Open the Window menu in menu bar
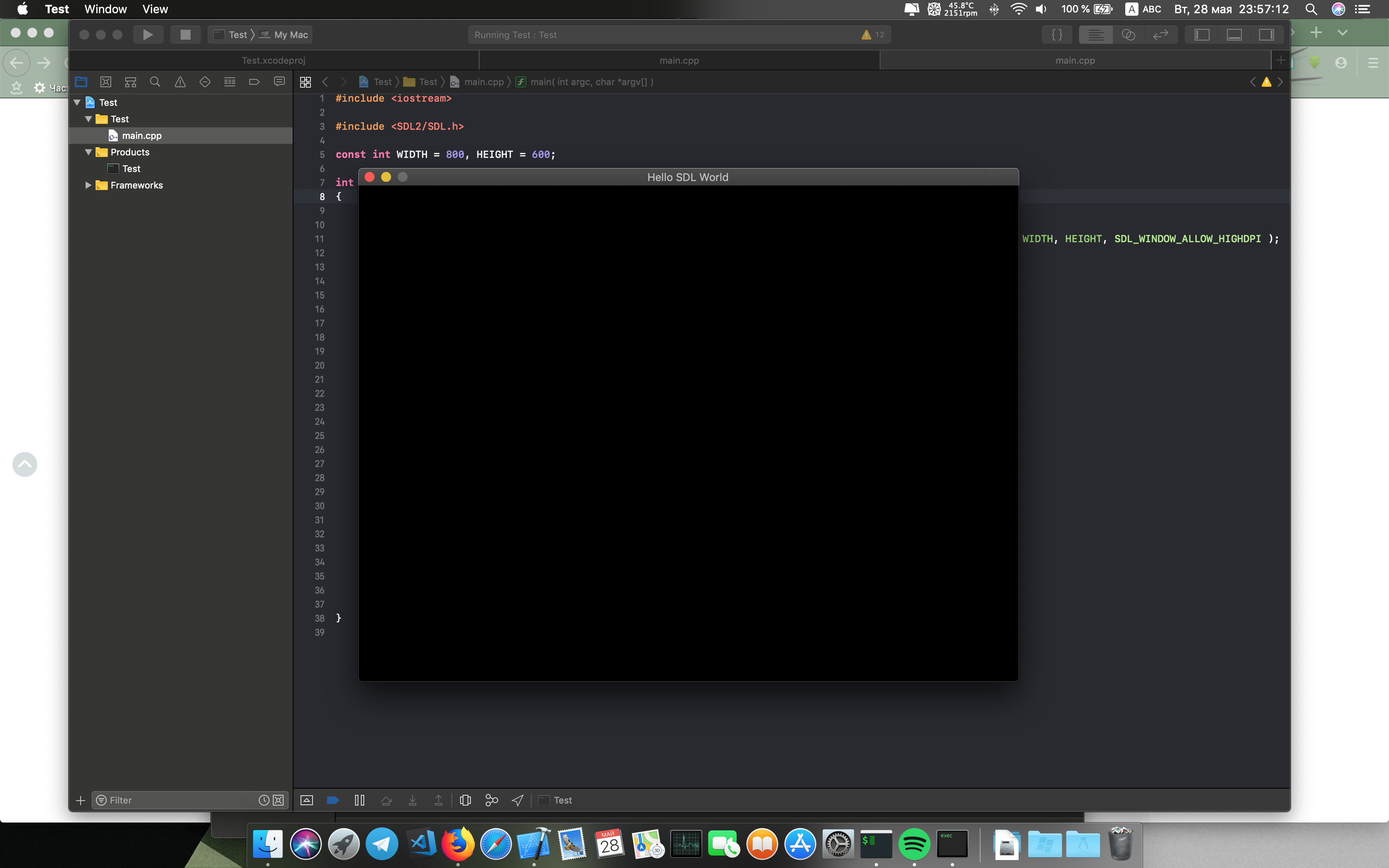1389x868 pixels. [x=104, y=9]
